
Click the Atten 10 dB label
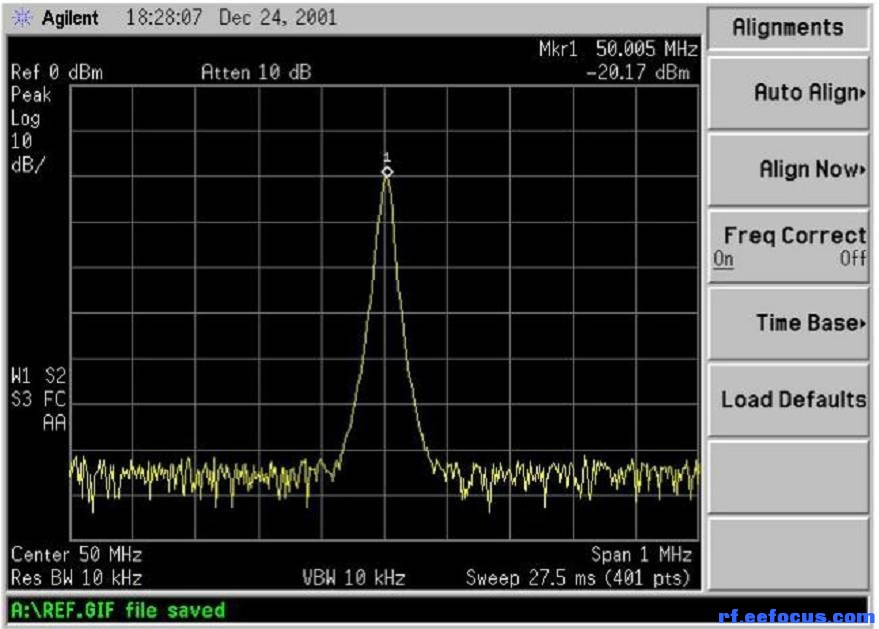point(256,72)
